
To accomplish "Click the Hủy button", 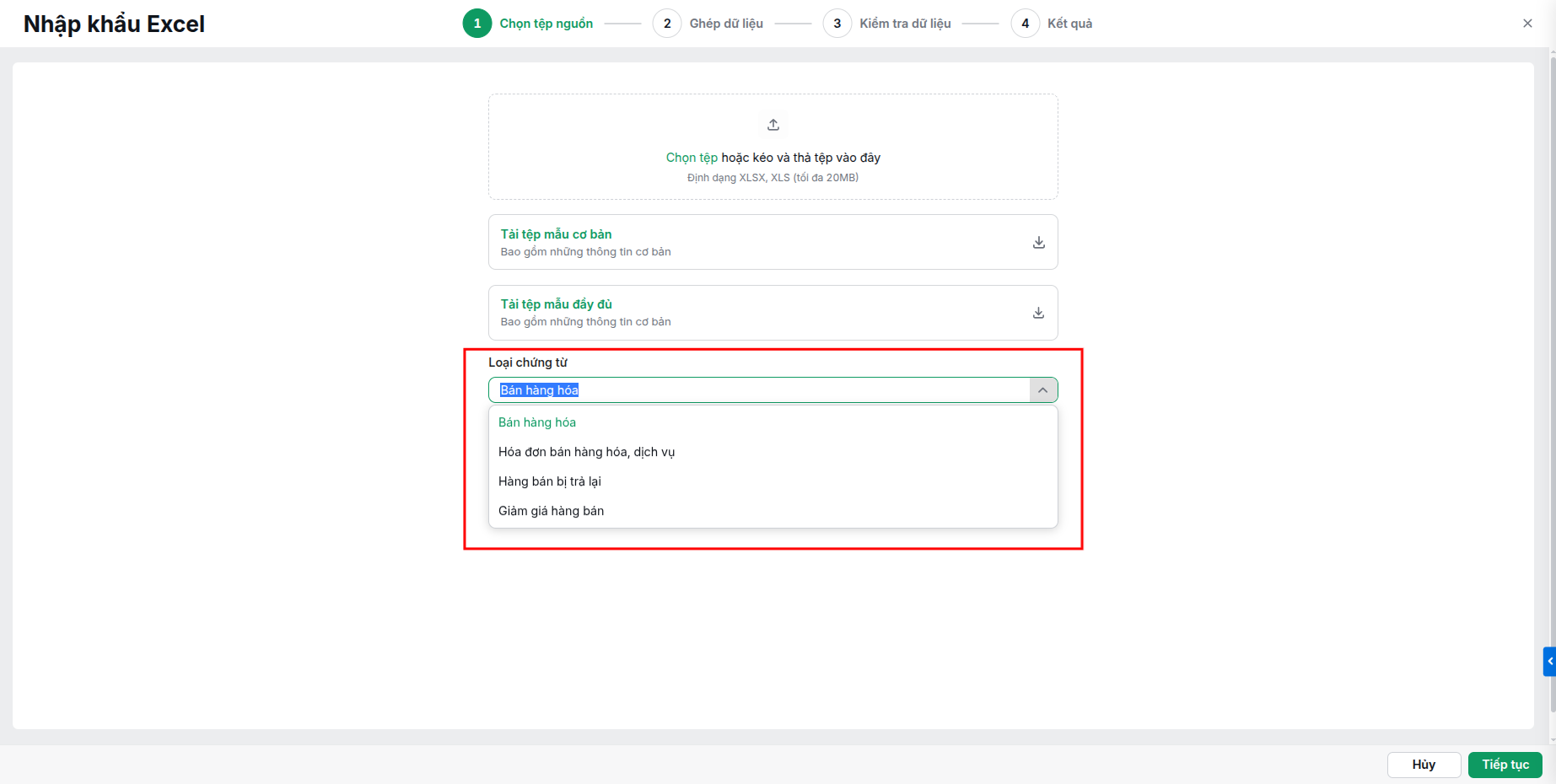I will (1424, 765).
